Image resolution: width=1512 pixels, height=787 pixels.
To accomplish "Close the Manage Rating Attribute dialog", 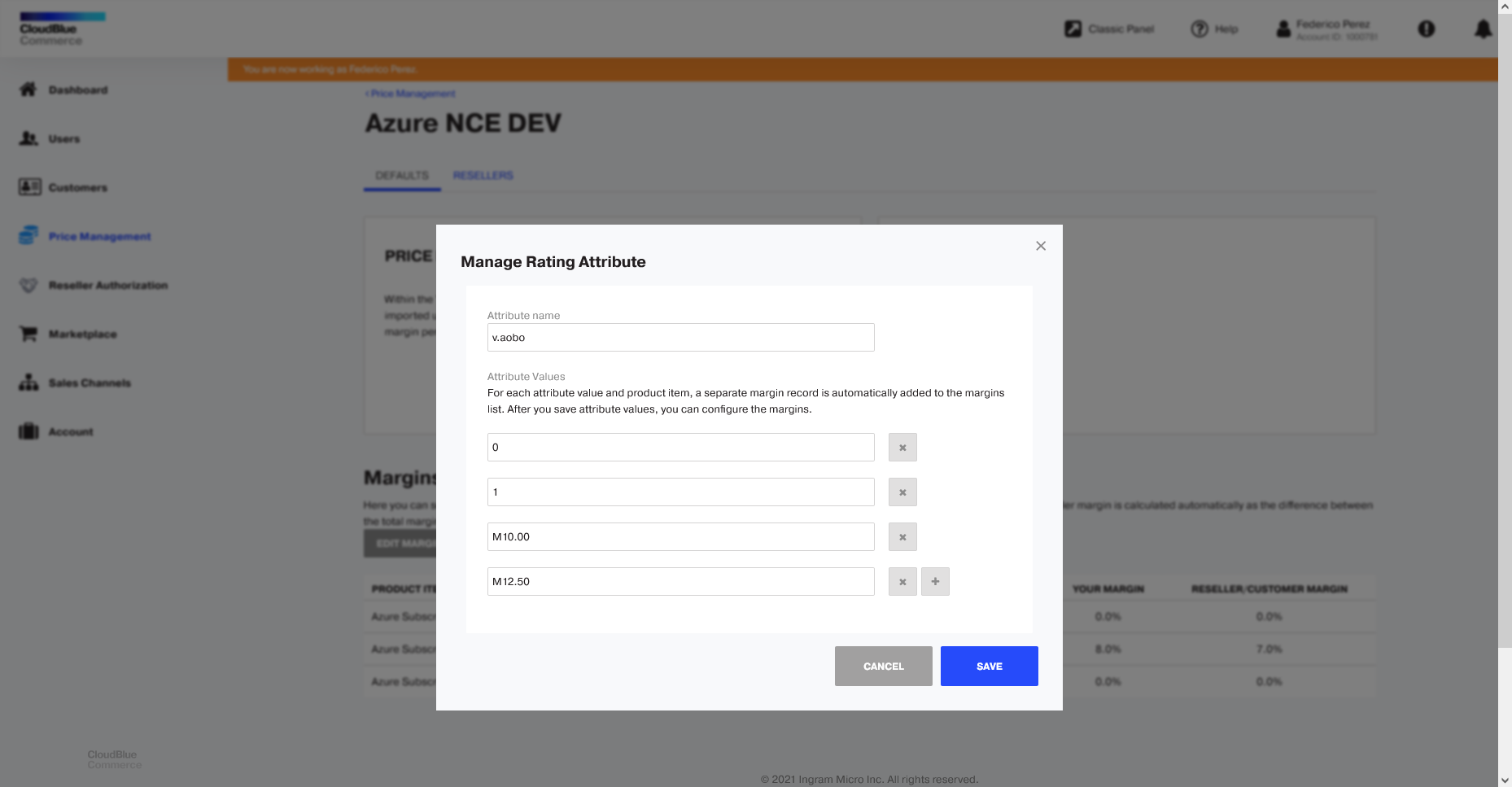I will pyautogui.click(x=1041, y=246).
